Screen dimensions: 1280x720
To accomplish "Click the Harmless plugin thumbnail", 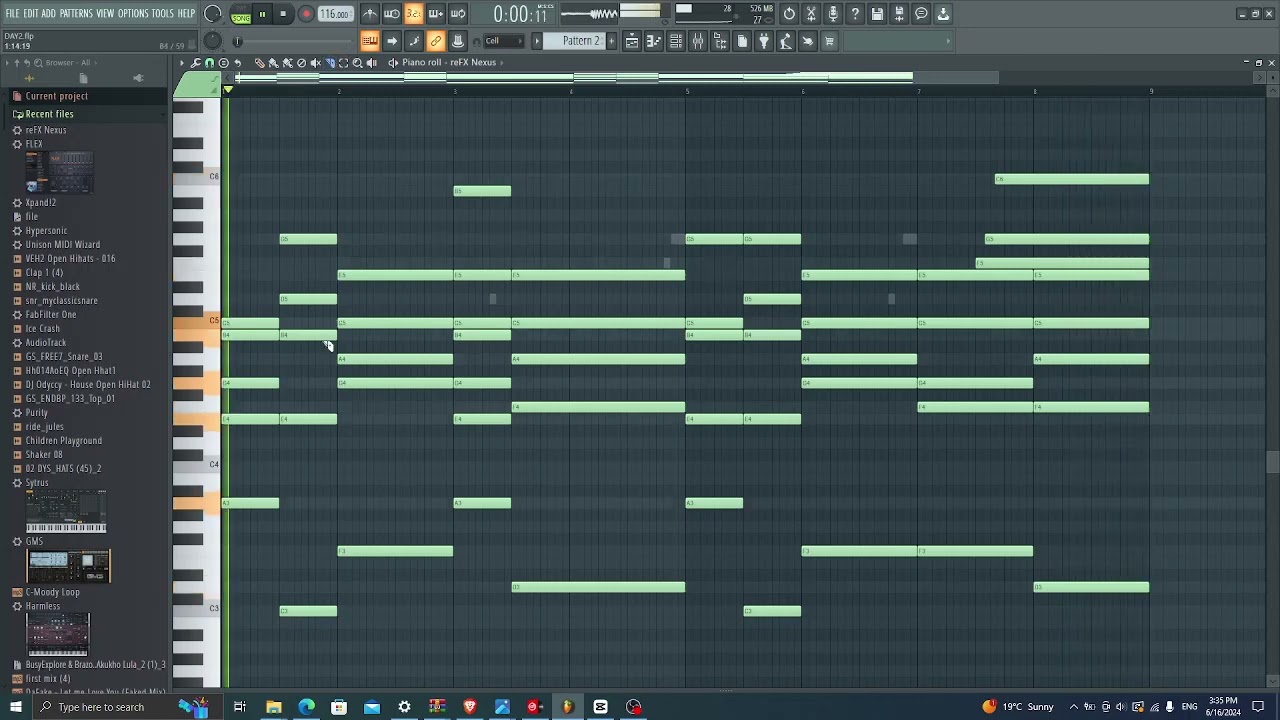I will tap(58, 635).
